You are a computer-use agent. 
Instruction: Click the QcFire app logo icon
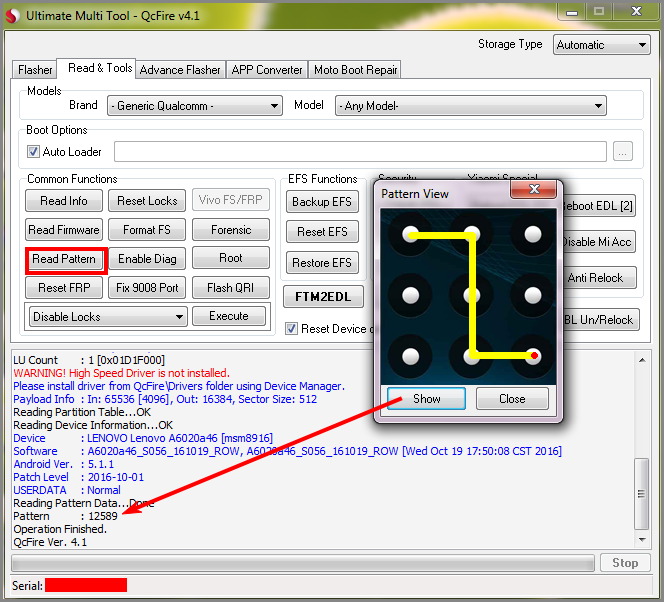(12, 16)
